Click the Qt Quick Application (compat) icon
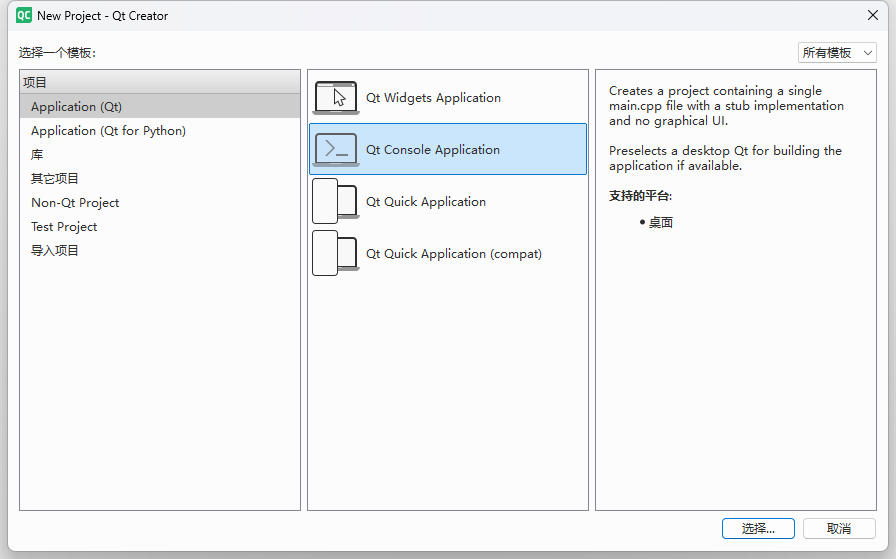896x559 pixels. 336,253
